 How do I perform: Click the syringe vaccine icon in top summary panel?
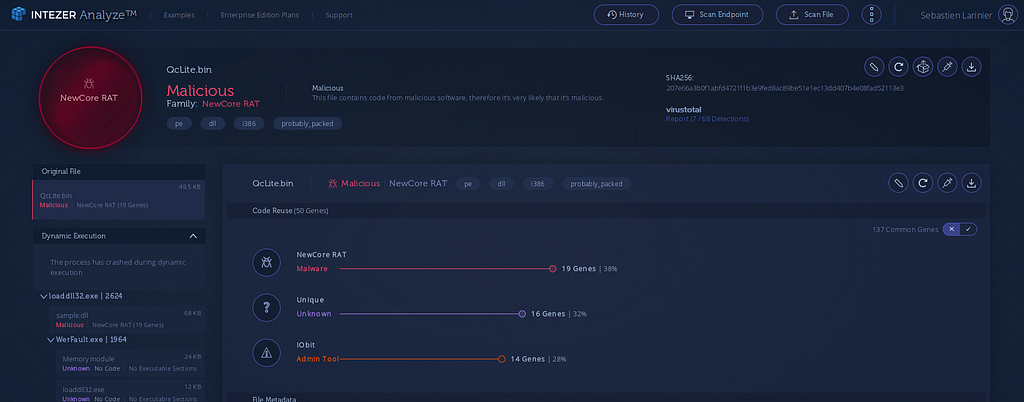[947, 67]
